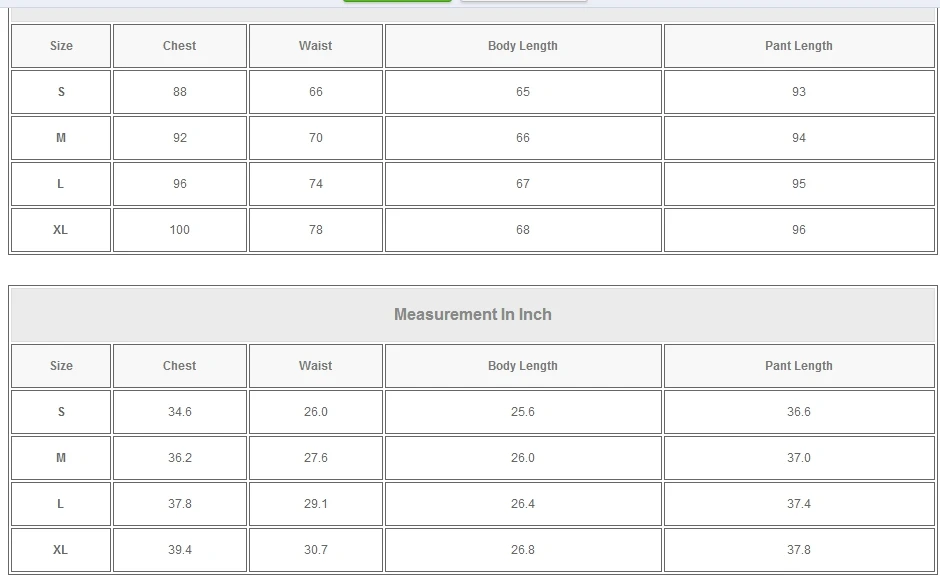Screen dimensions: 940x579
Task: Select the pant length value 96 cell
Action: point(798,230)
